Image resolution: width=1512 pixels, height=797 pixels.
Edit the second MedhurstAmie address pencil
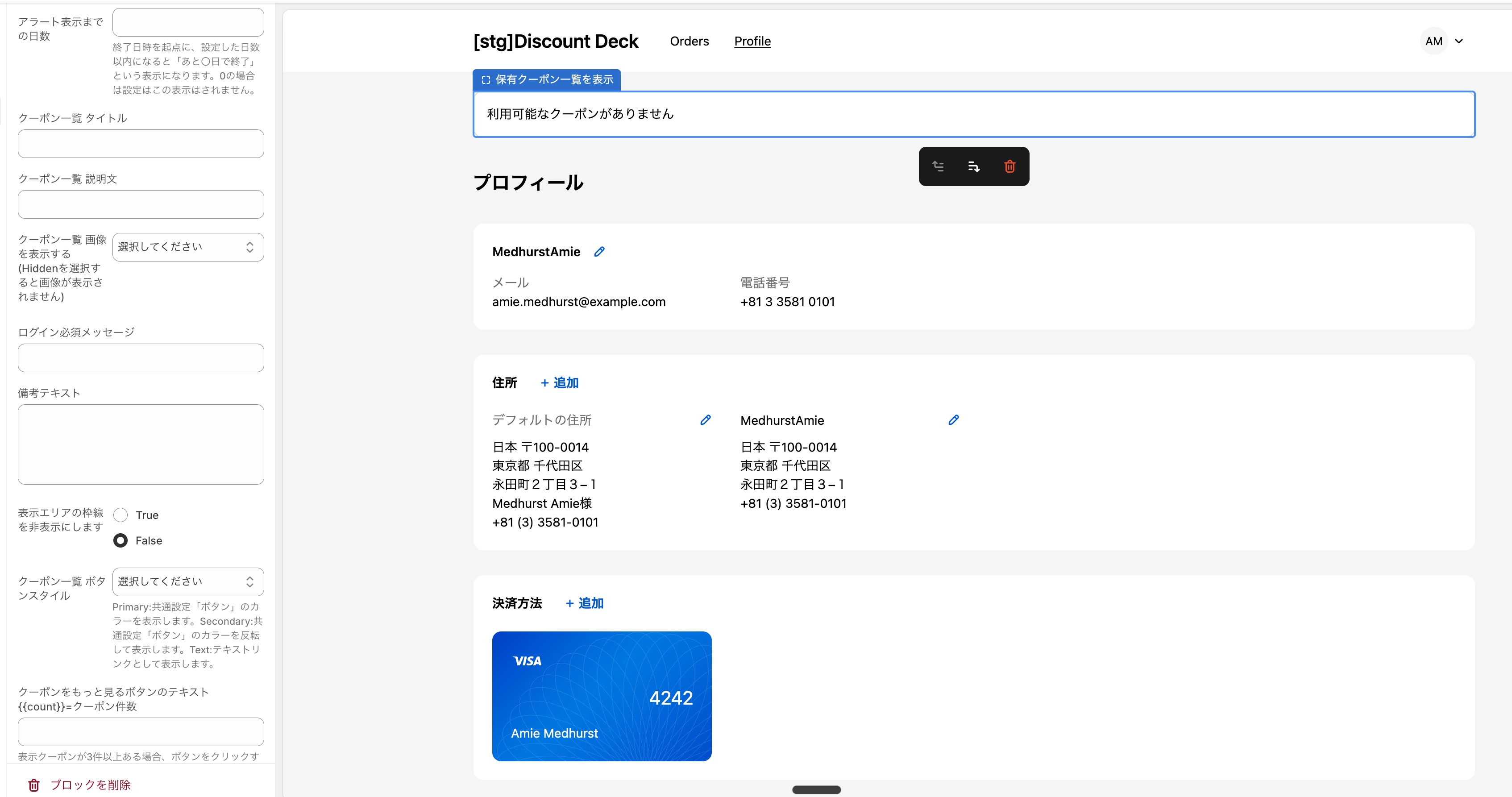coord(954,420)
